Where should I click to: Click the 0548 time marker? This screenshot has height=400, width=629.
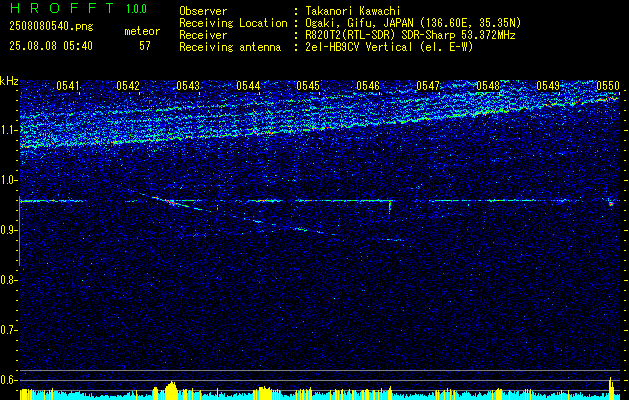pos(488,85)
